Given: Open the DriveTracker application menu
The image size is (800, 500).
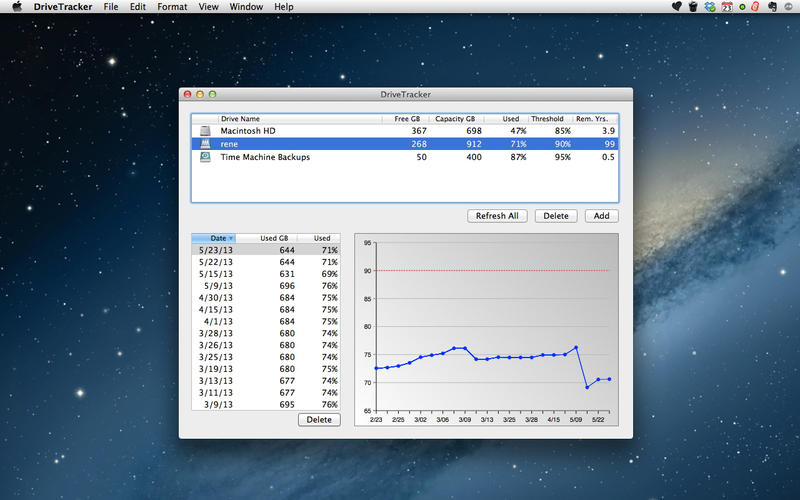Looking at the screenshot, I should click(63, 7).
